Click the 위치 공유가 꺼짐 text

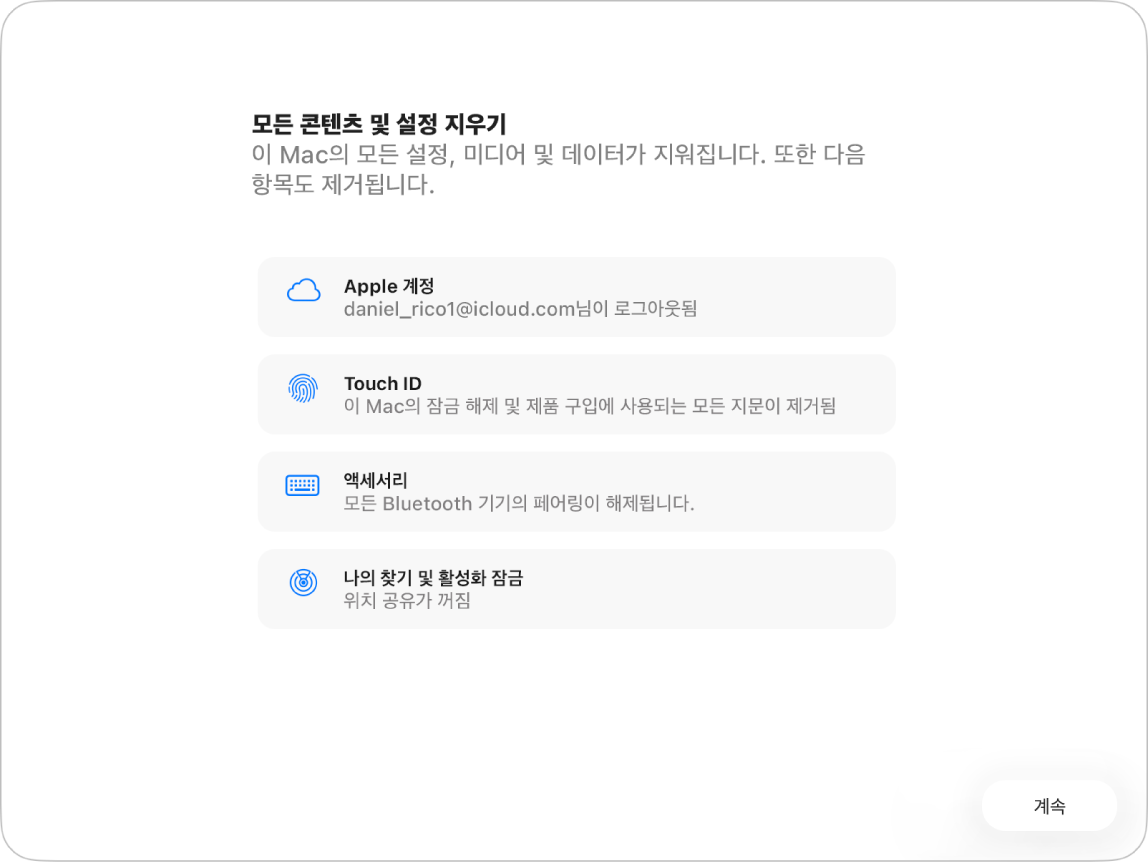pos(404,602)
